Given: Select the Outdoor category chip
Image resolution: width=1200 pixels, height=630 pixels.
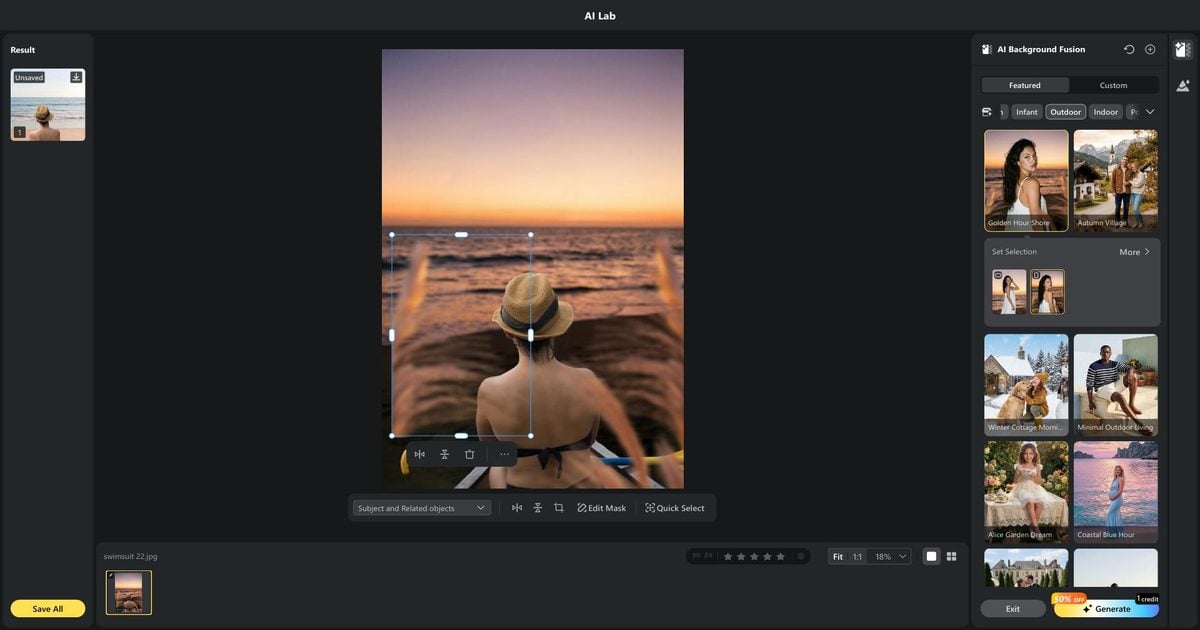Looking at the screenshot, I should (1066, 112).
